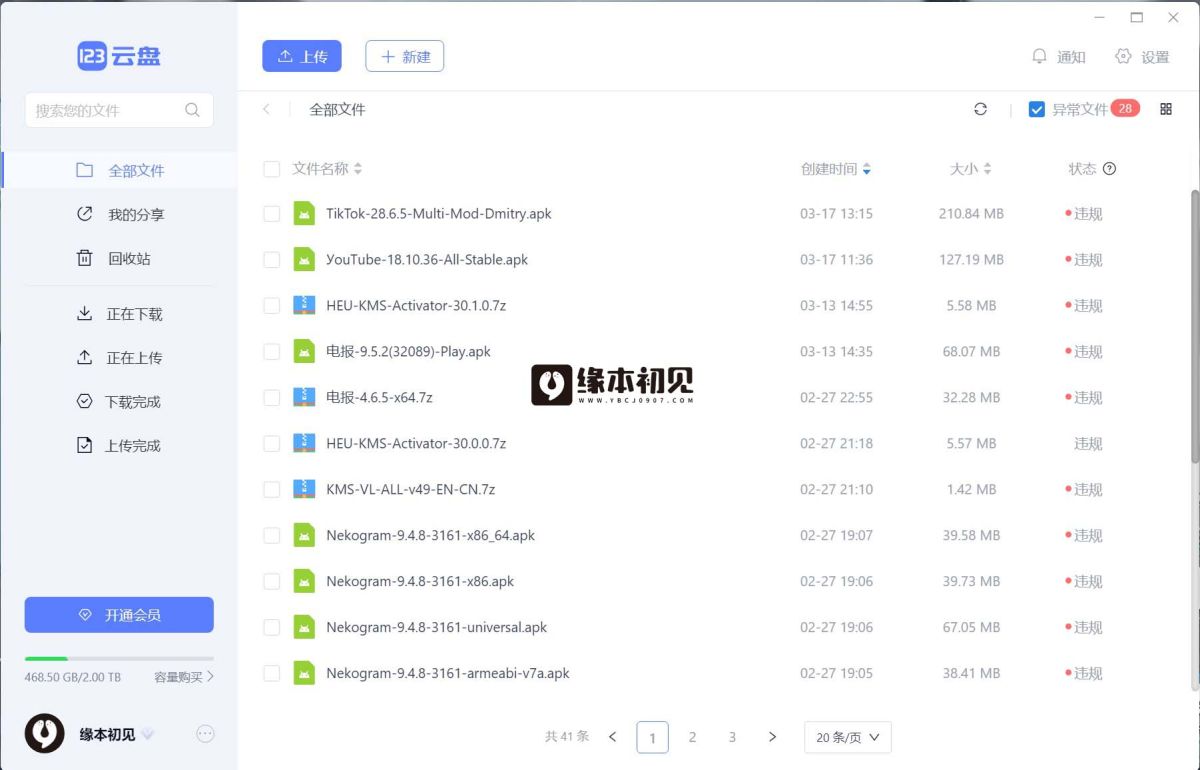
Task: Sort by 大小 column
Action: 971,169
